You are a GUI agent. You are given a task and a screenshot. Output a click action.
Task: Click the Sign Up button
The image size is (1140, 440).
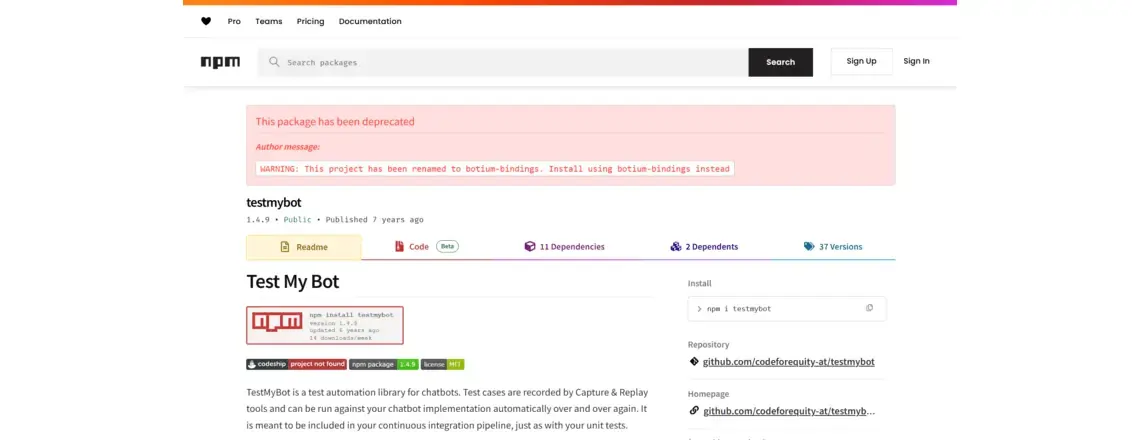tap(861, 61)
